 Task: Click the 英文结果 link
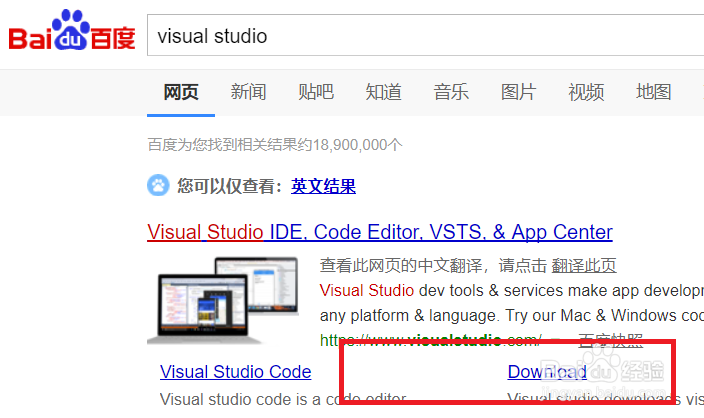point(323,186)
